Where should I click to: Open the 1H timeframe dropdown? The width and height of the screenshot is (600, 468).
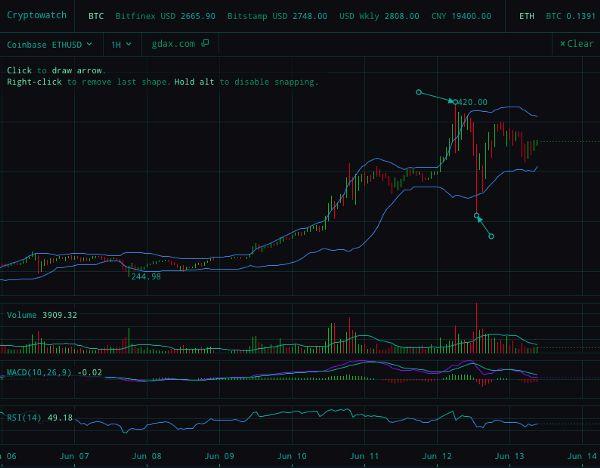121,45
